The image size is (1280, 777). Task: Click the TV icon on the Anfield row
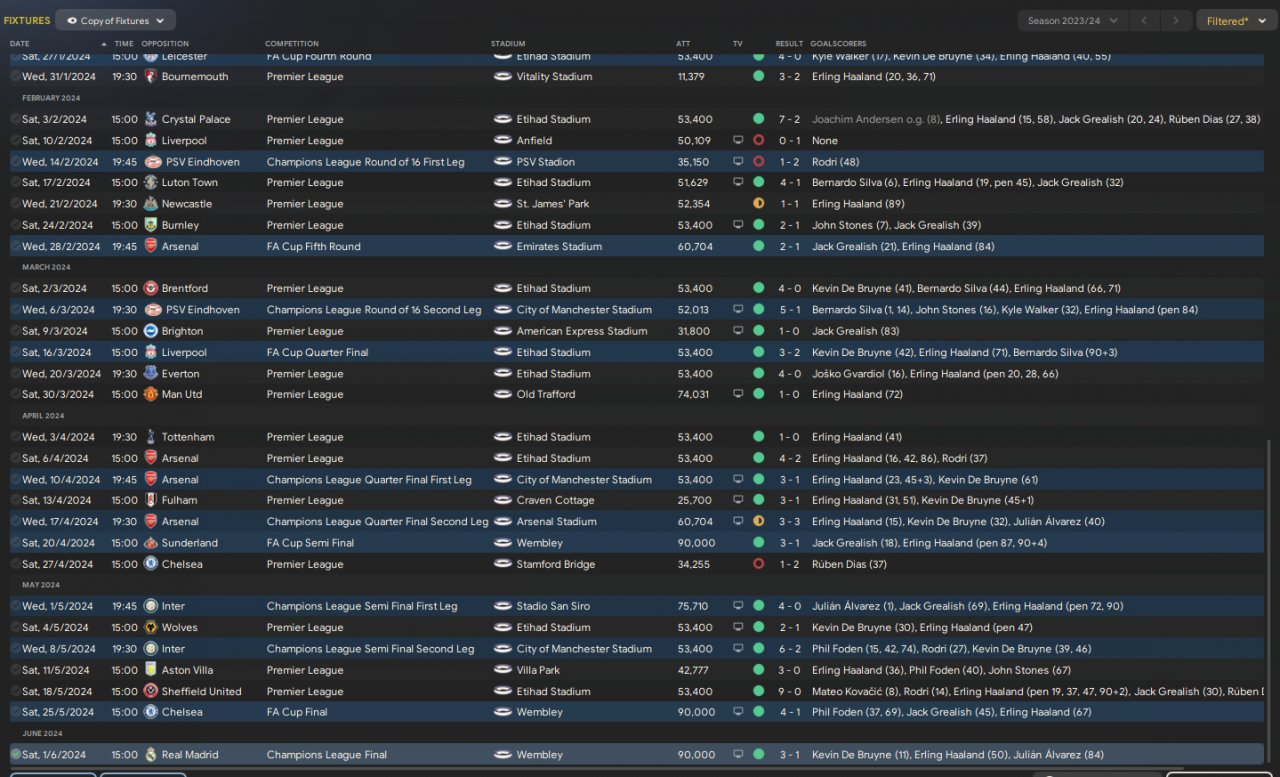(738, 141)
